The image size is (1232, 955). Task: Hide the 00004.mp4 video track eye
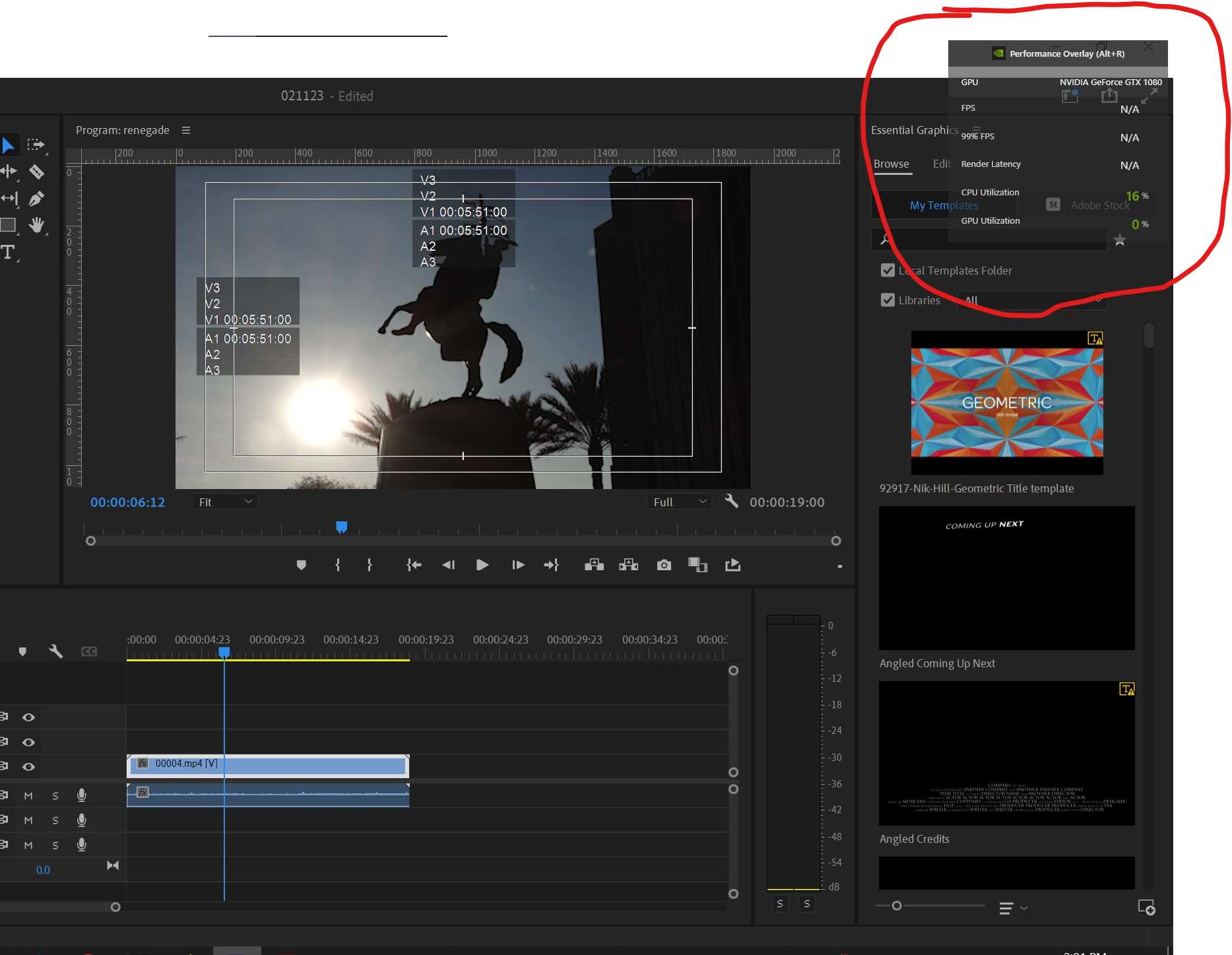(28, 767)
